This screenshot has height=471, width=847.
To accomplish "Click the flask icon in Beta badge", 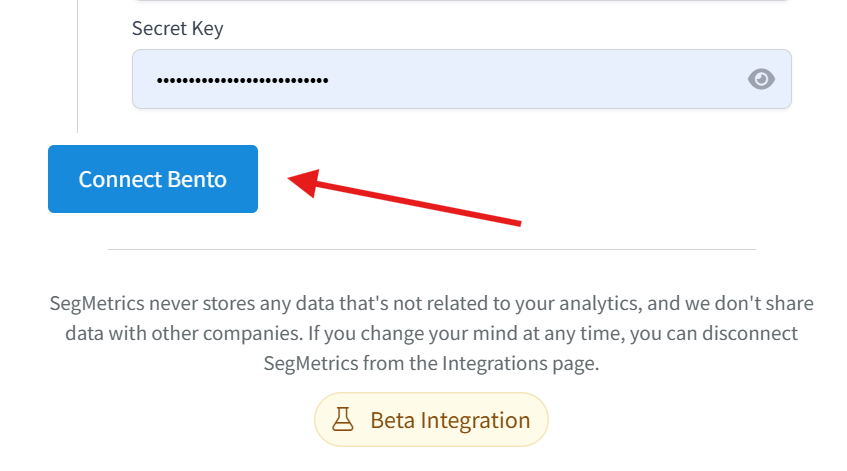I will coord(344,420).
